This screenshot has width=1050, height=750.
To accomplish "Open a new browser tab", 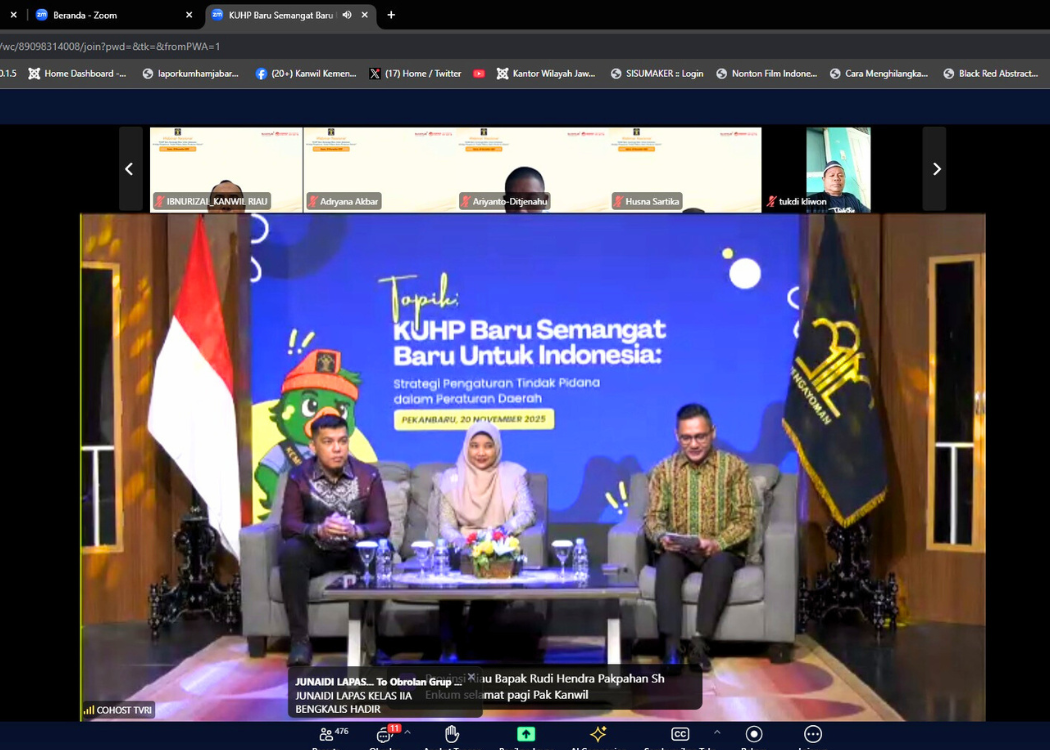I will [391, 15].
